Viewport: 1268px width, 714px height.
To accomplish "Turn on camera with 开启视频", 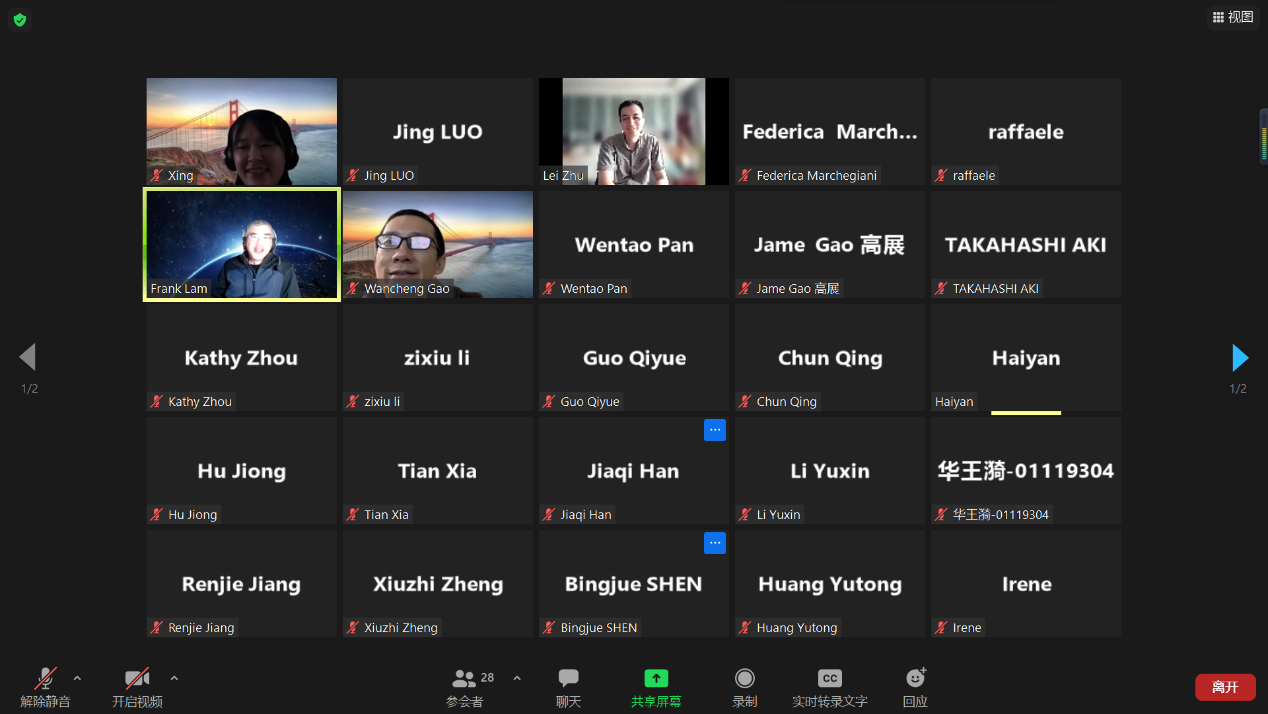I will pos(137,686).
